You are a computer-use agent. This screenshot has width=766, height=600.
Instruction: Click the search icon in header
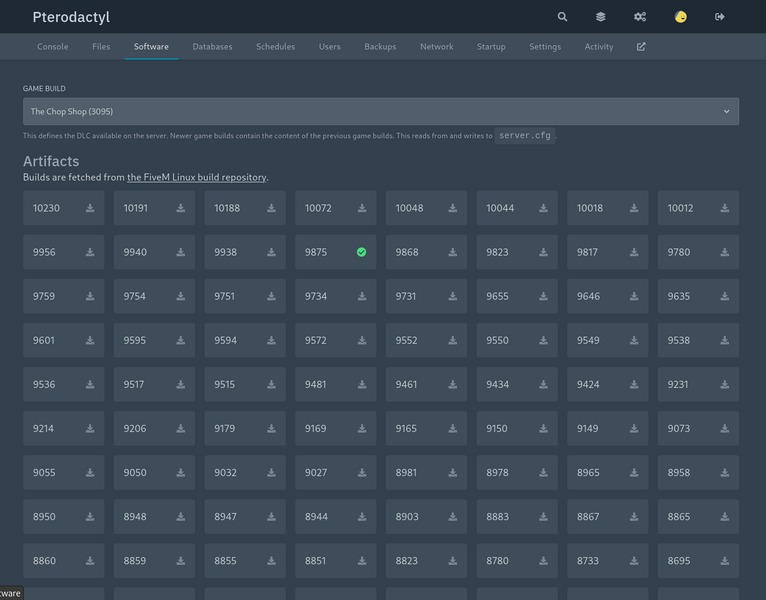point(562,17)
